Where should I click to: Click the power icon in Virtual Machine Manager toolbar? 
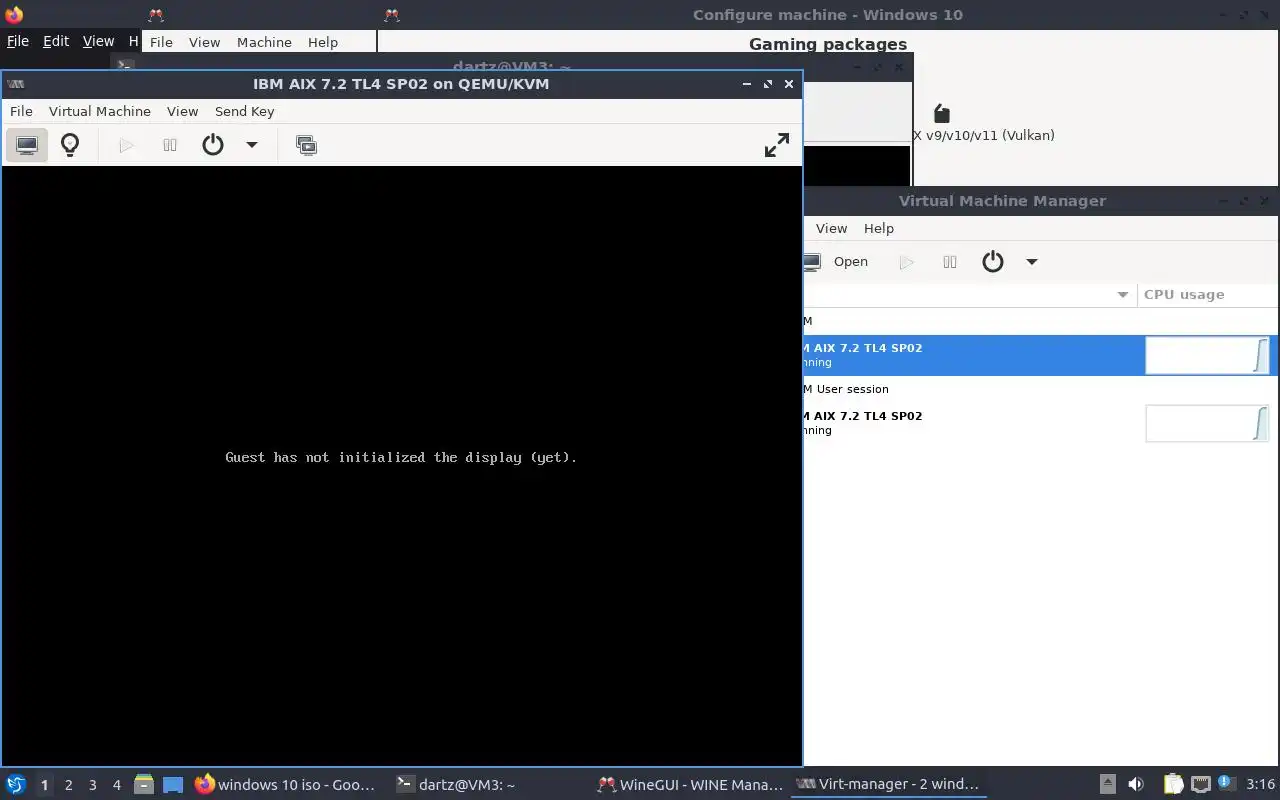[993, 262]
